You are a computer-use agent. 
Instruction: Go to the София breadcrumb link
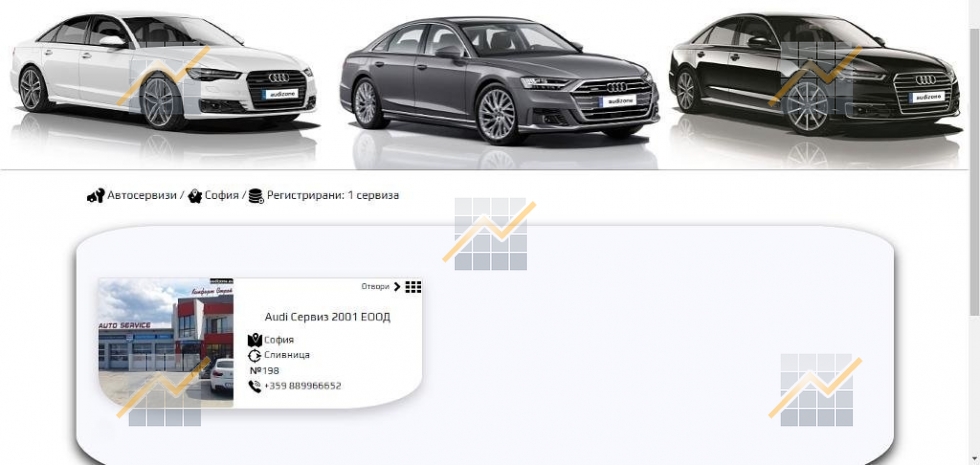(220, 196)
